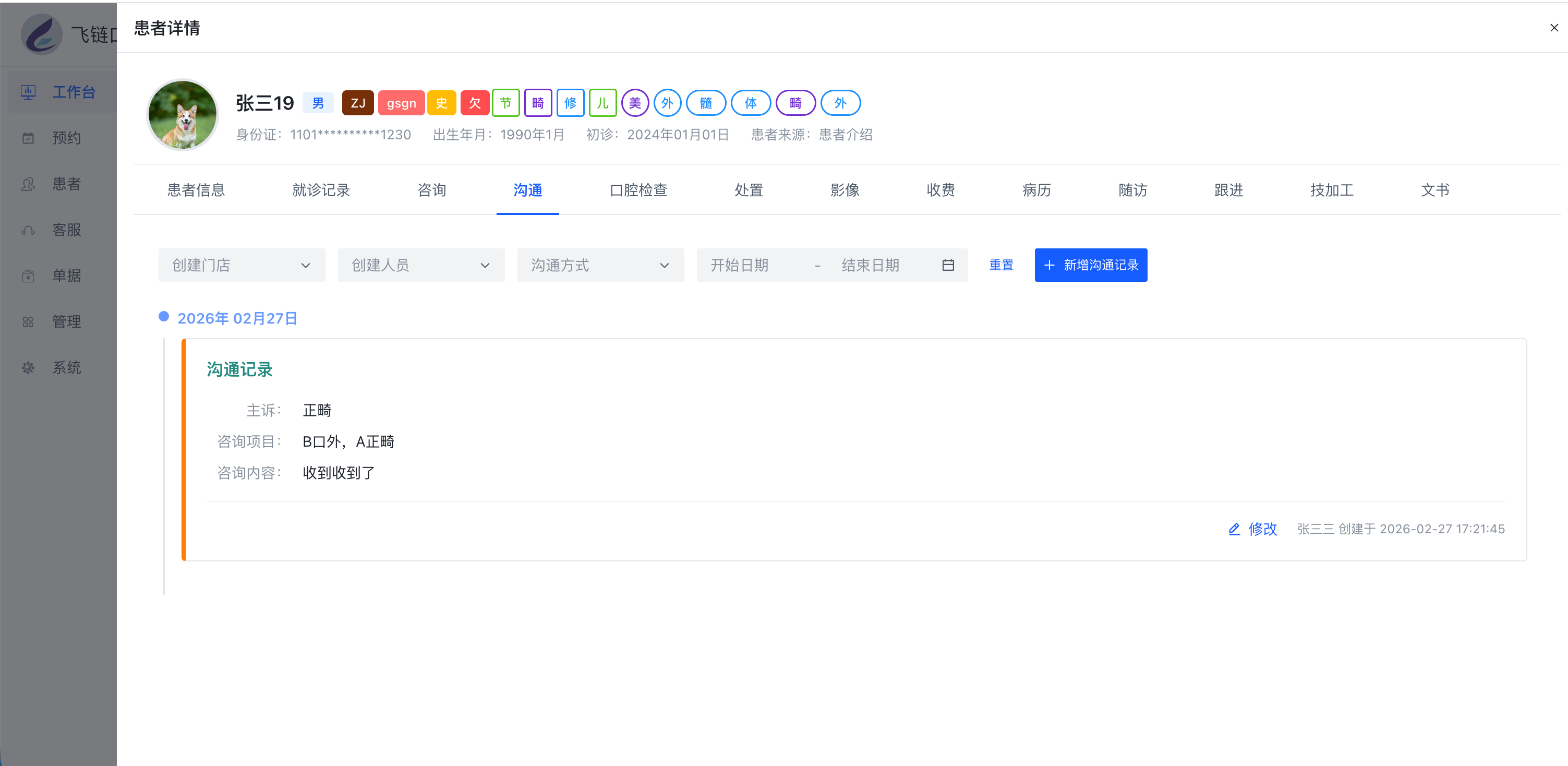The image size is (1568, 766).
Task: Switch to the 文书 tab
Action: coord(1436,190)
